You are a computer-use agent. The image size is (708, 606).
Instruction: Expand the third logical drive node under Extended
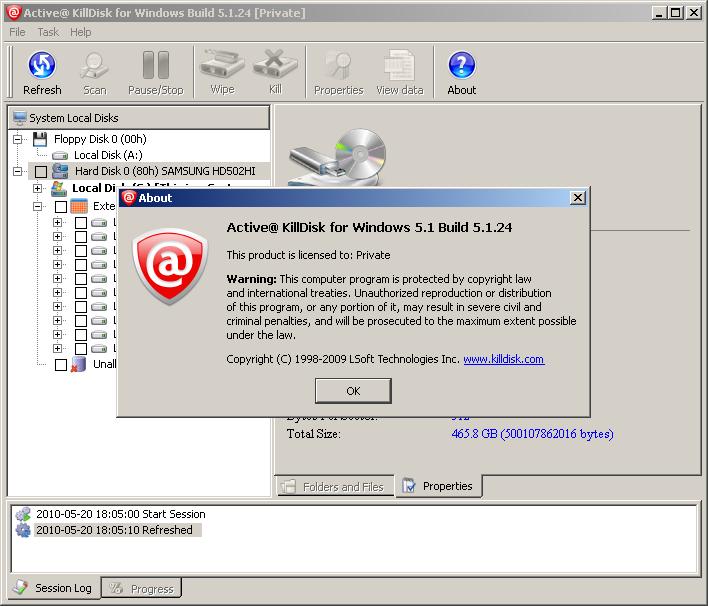coord(57,250)
